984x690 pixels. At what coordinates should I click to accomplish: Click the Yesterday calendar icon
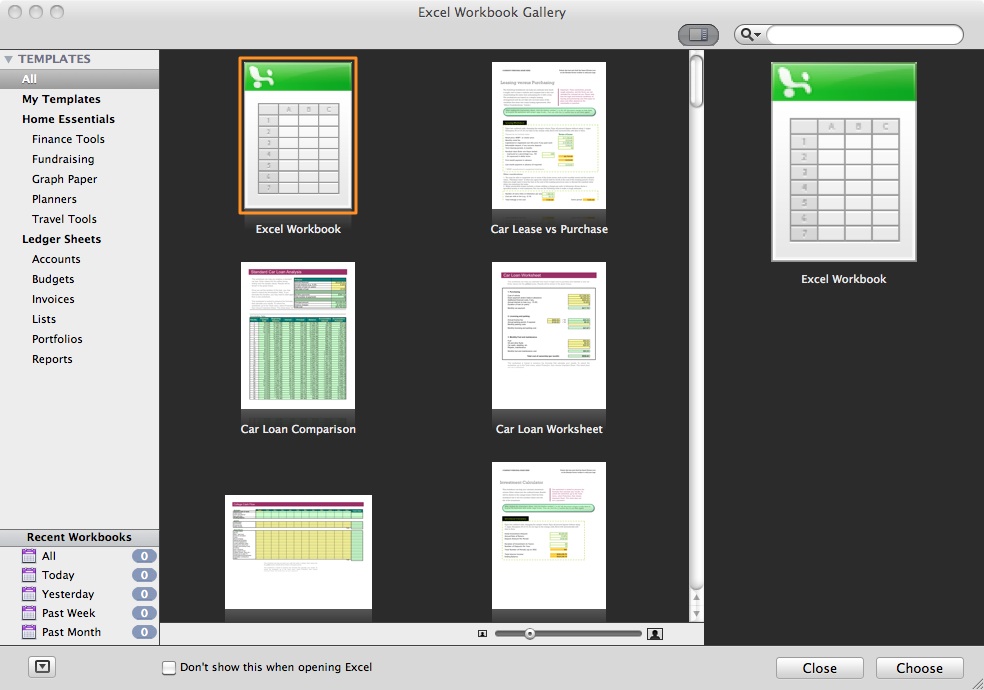[x=29, y=593]
